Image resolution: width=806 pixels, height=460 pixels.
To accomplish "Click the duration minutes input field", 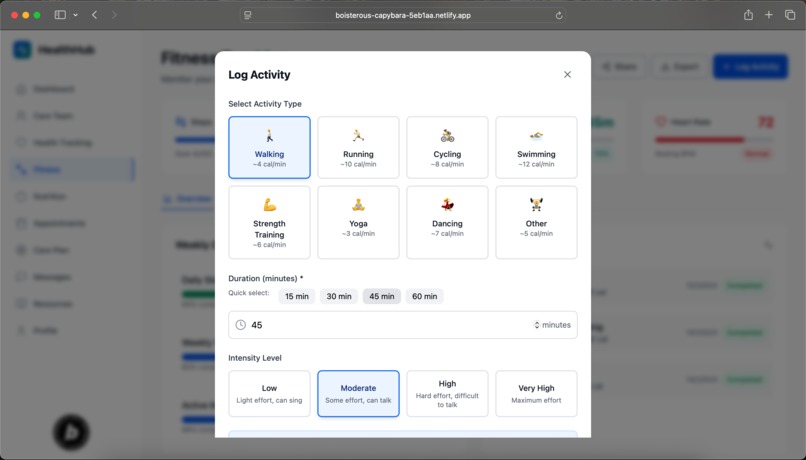I will pos(402,325).
